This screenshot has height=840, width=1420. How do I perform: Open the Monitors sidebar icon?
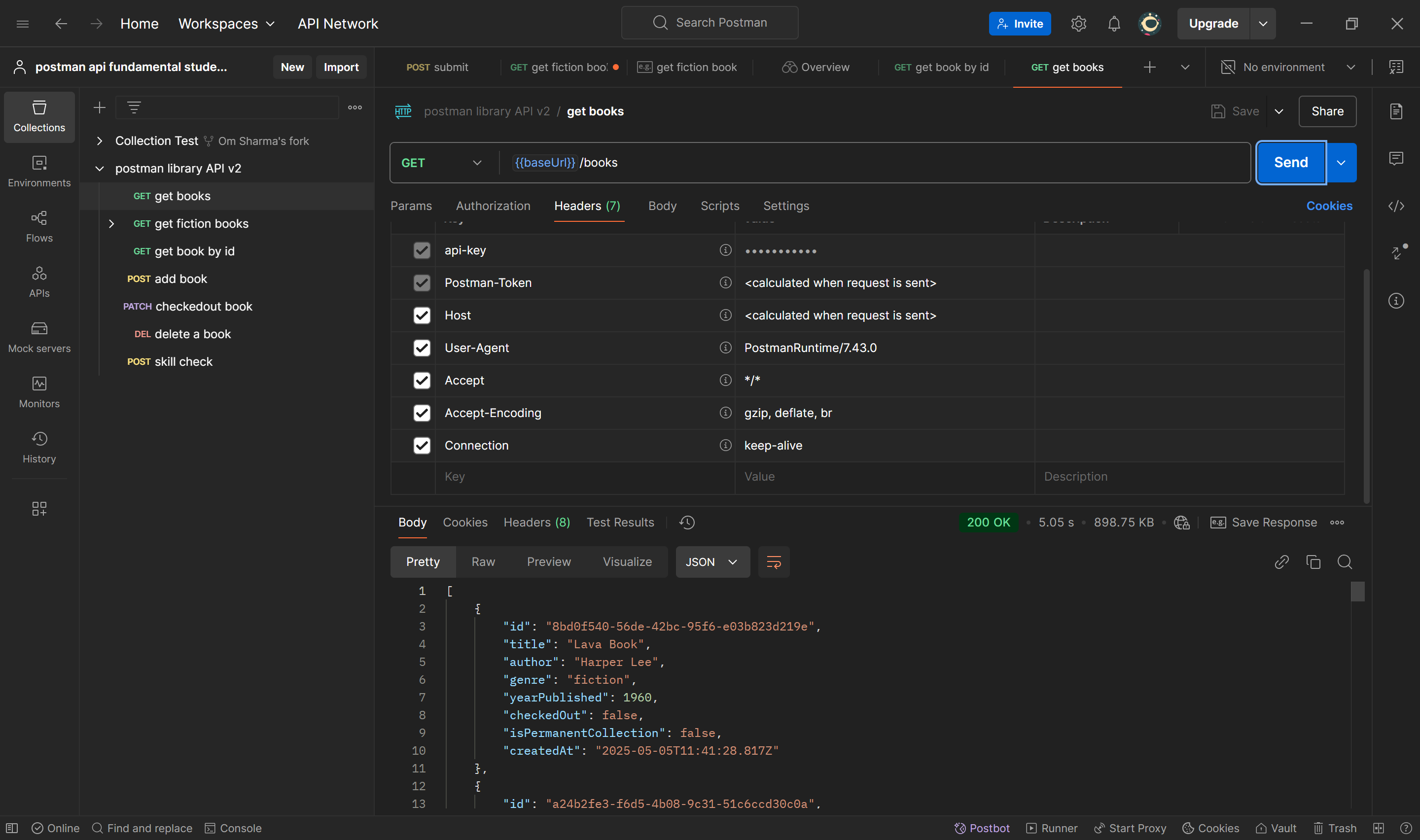coord(39,392)
